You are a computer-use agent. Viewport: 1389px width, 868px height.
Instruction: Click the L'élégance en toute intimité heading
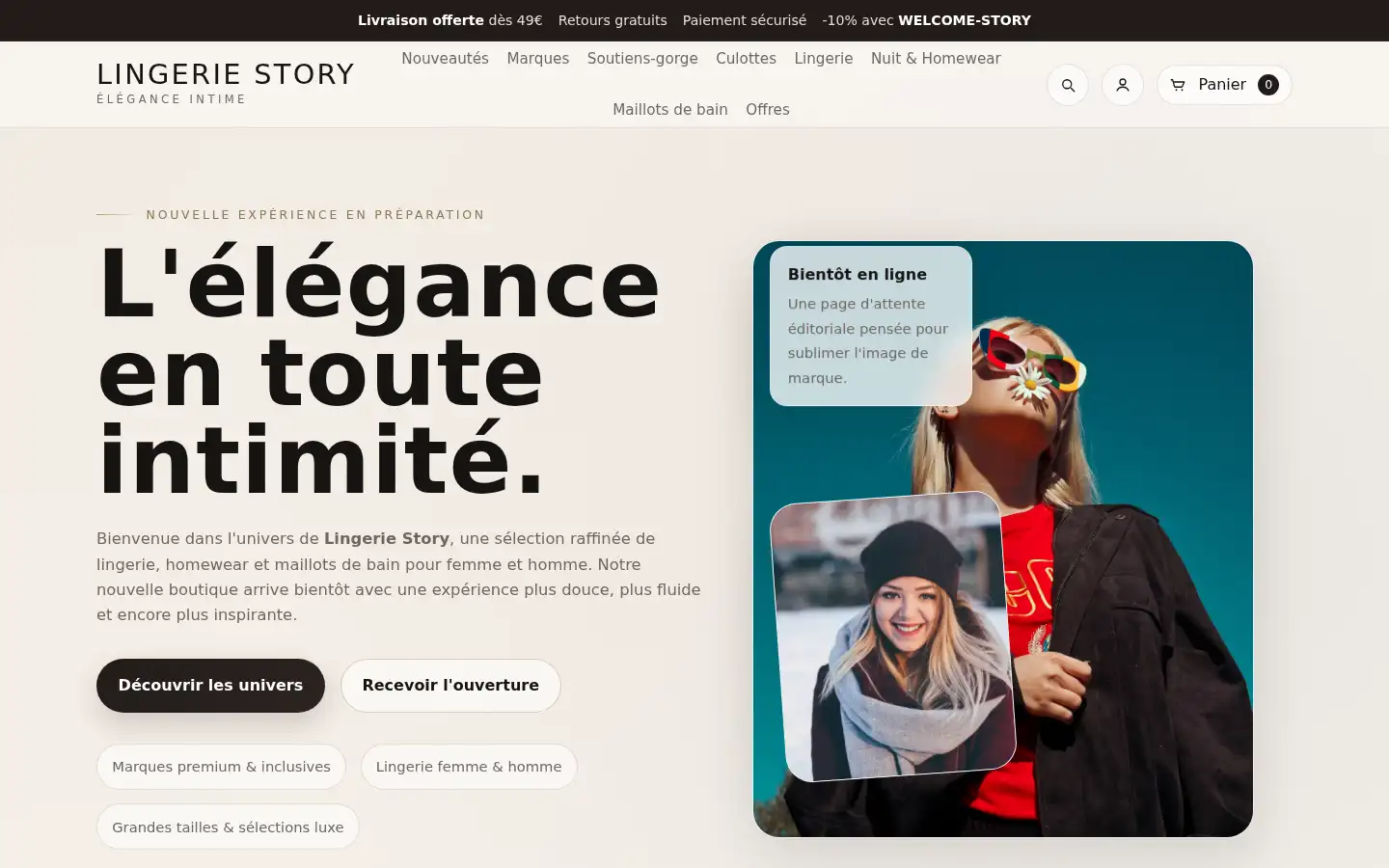click(379, 371)
